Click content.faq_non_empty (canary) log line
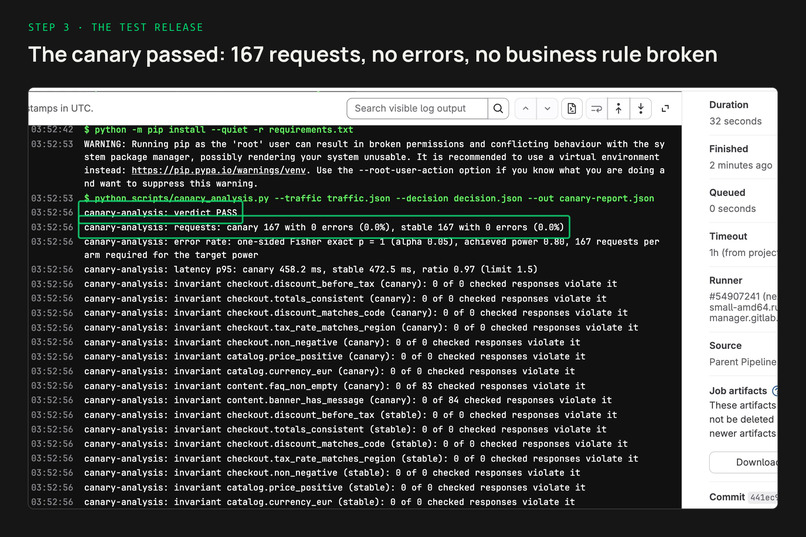This screenshot has width=806, height=537. (335, 386)
